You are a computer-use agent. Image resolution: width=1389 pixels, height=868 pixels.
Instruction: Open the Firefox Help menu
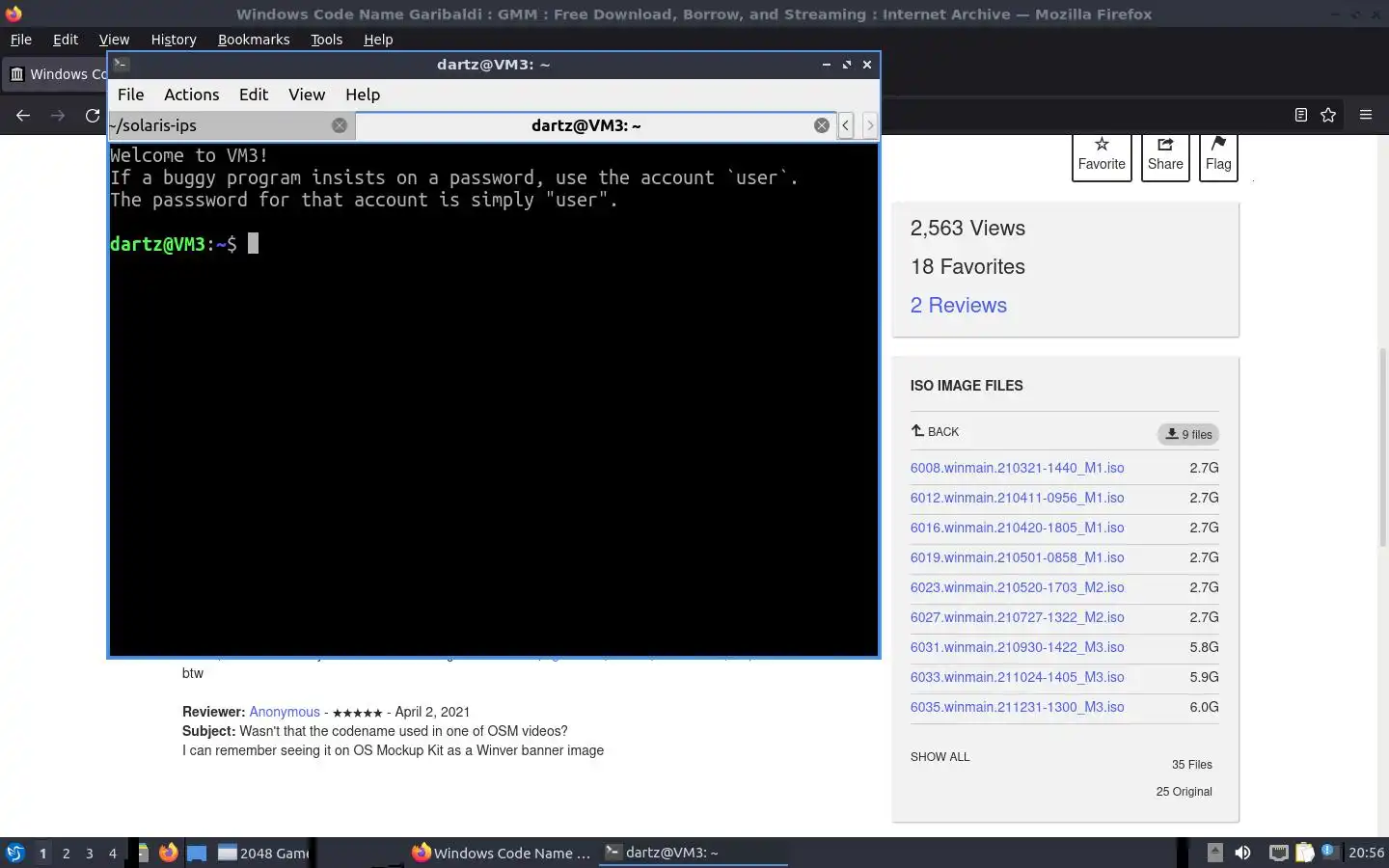coord(378,40)
